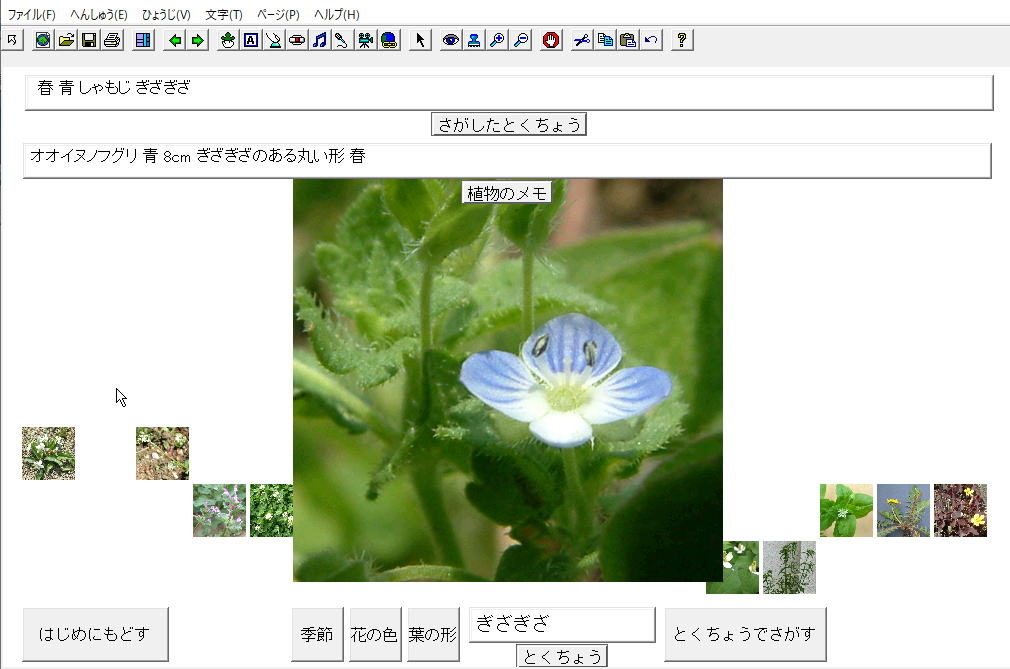
Task: Click the open folder icon in toolbar
Action: tap(66, 41)
